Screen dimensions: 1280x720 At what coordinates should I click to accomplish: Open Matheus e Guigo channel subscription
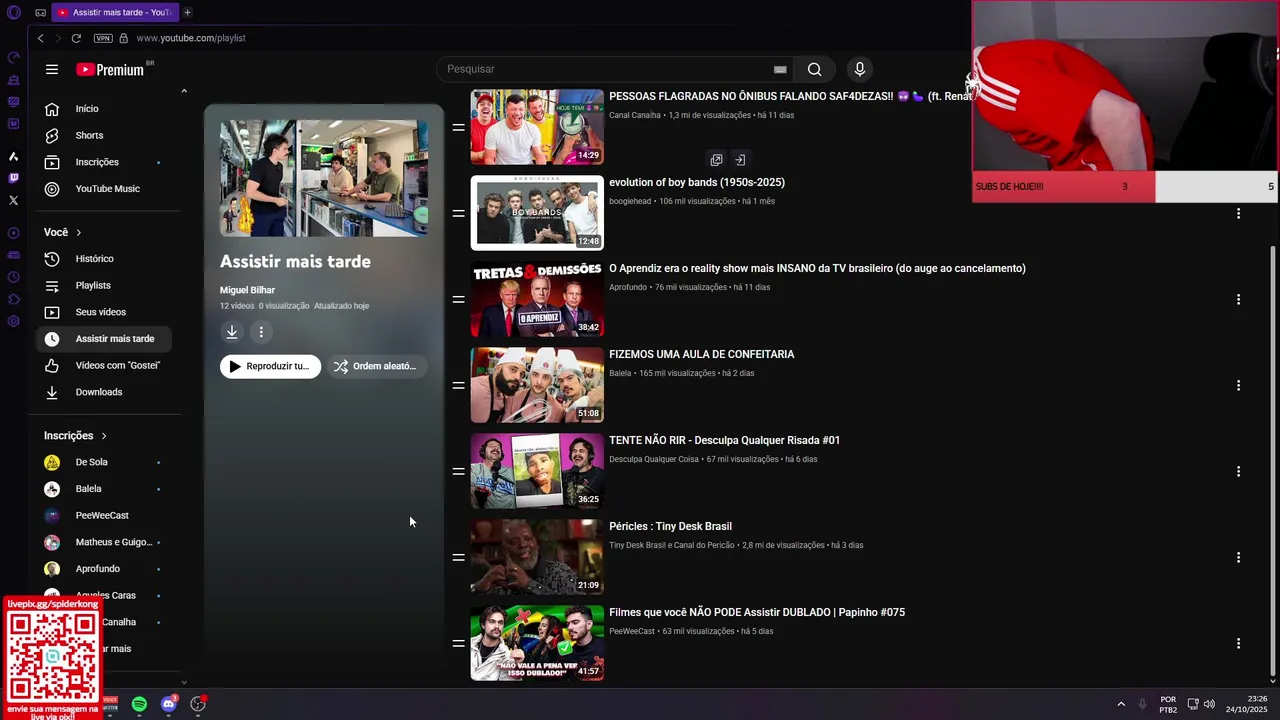tap(104, 542)
